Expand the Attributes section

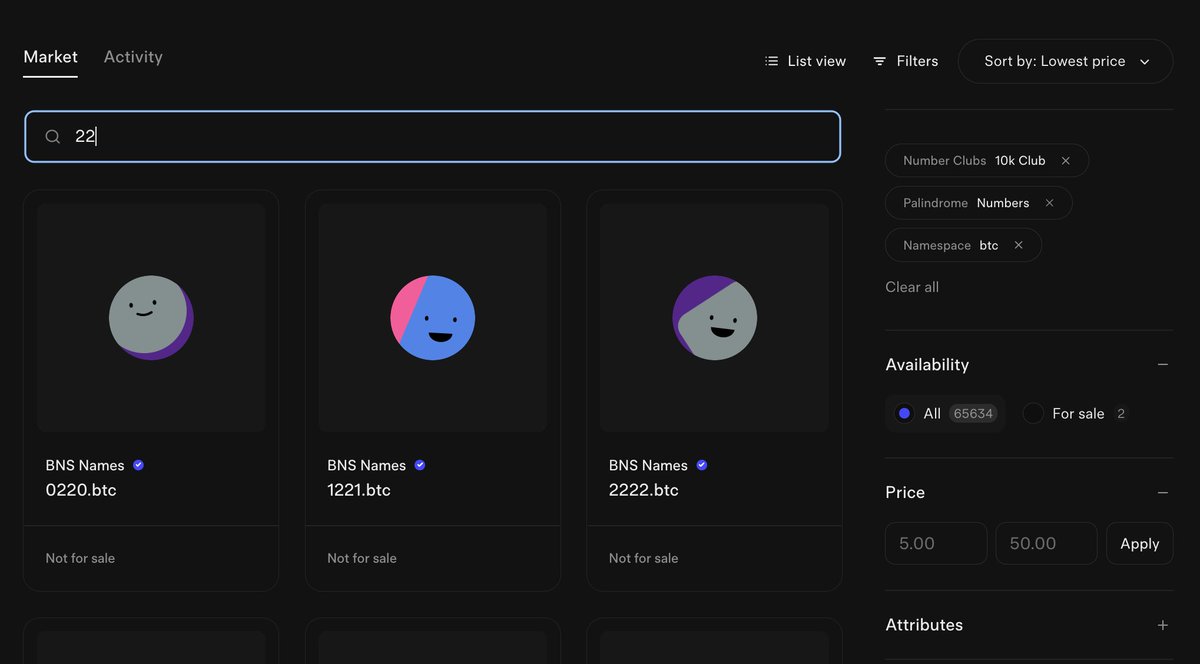pyautogui.click(x=1163, y=625)
